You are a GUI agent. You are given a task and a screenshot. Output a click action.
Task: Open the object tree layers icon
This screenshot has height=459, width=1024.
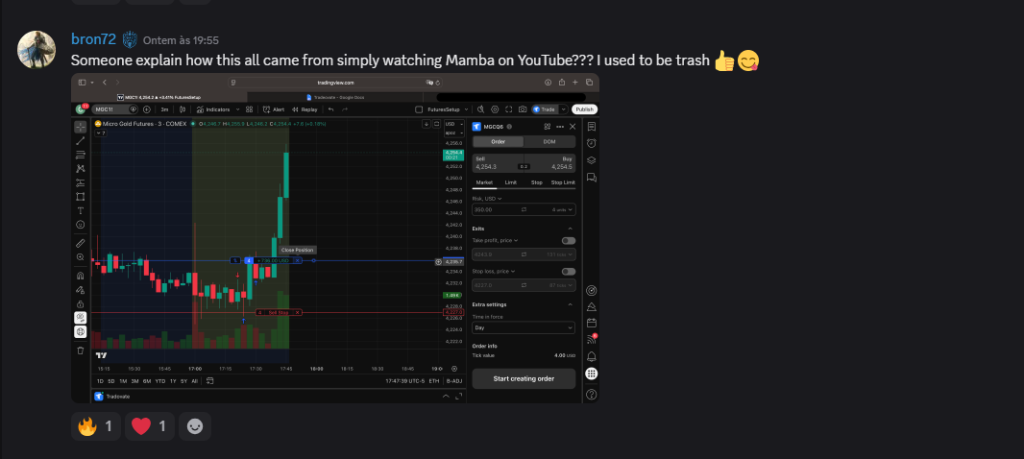coord(591,160)
